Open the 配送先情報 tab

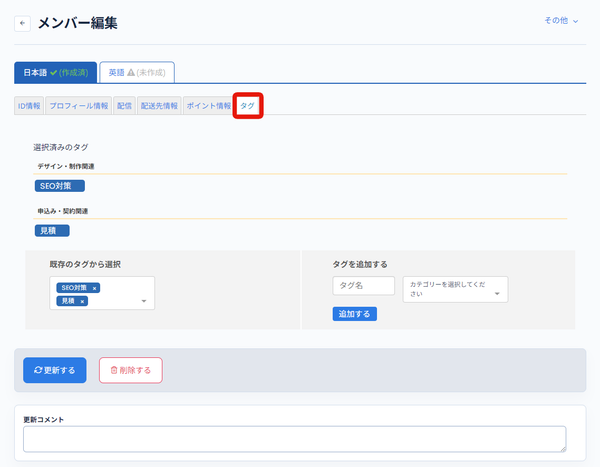click(159, 106)
